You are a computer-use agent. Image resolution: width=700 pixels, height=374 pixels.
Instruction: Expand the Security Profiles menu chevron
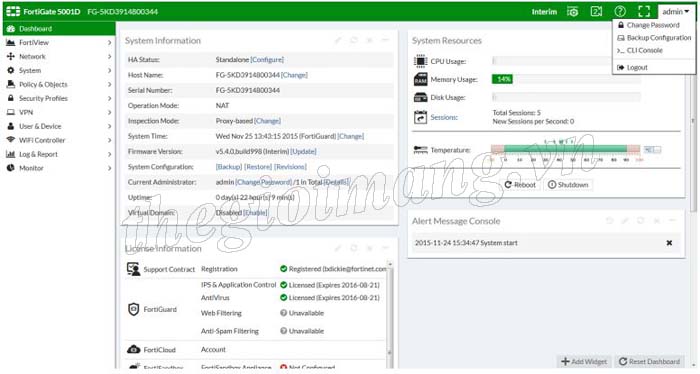(109, 98)
